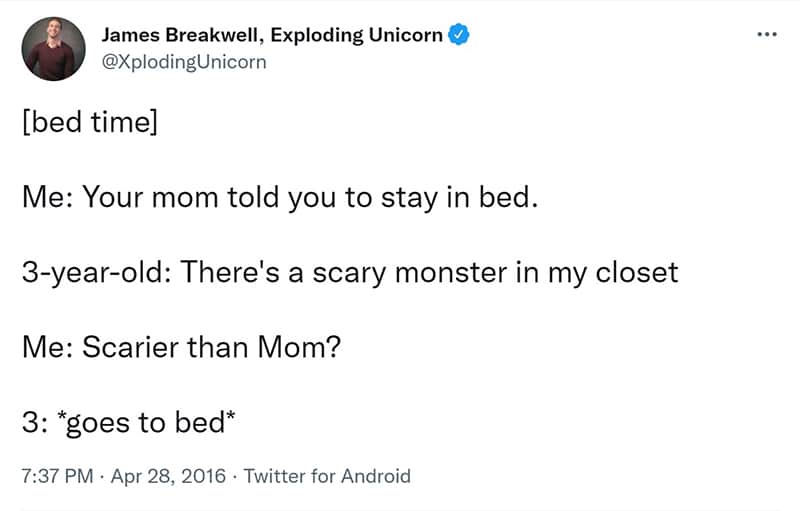
Task: Open the @XplodingUnicorn handle link
Action: [184, 62]
